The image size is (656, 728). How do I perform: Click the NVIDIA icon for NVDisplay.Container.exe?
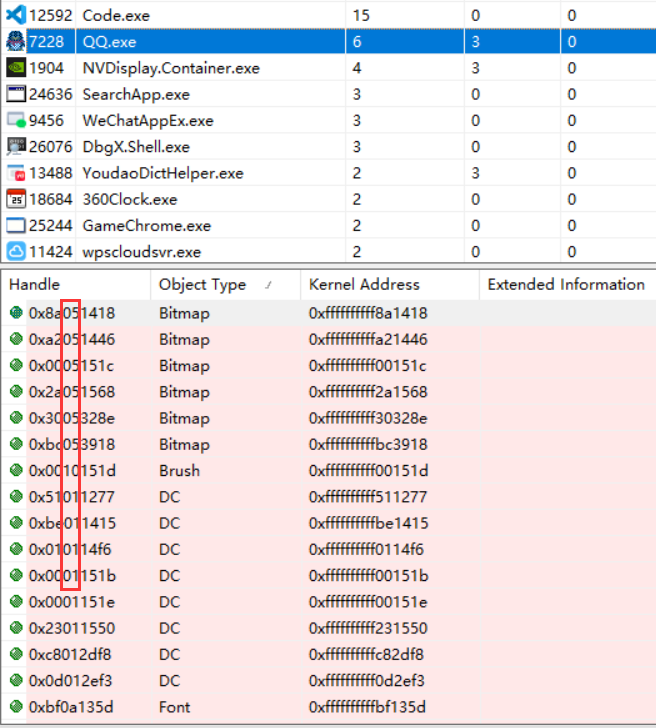16,68
